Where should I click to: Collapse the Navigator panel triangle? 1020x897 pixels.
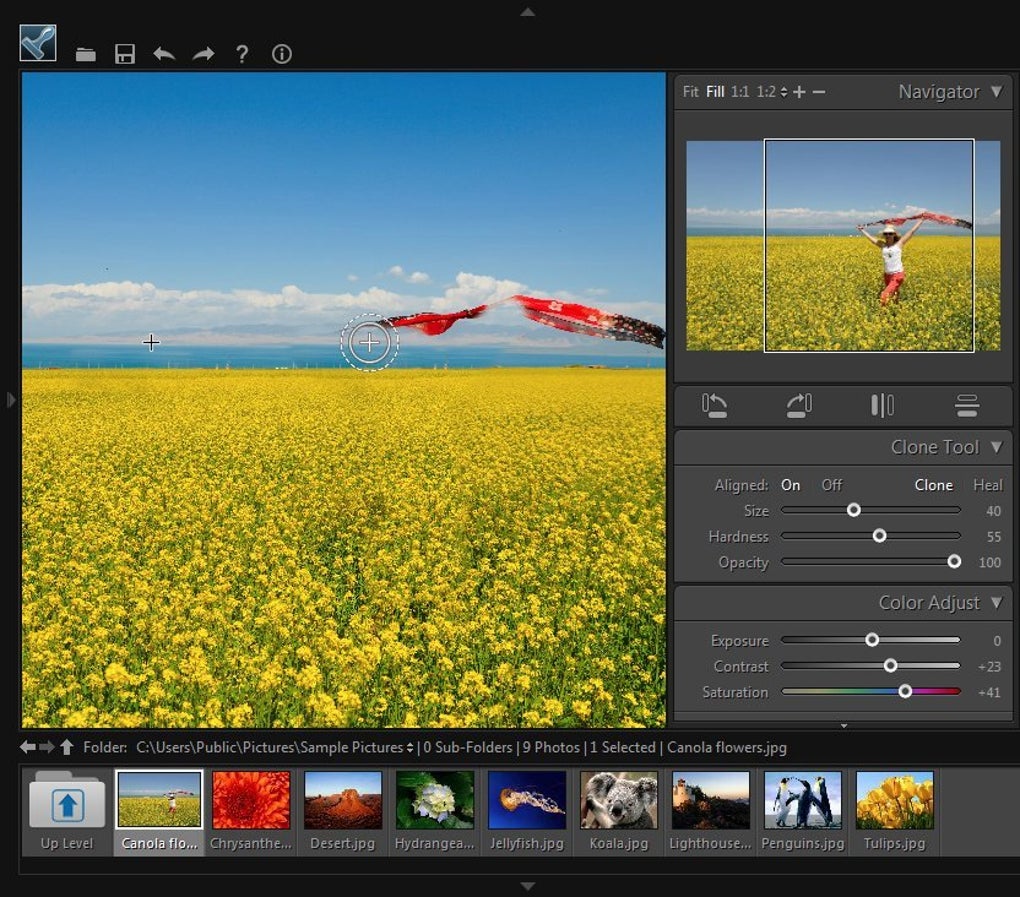point(997,92)
